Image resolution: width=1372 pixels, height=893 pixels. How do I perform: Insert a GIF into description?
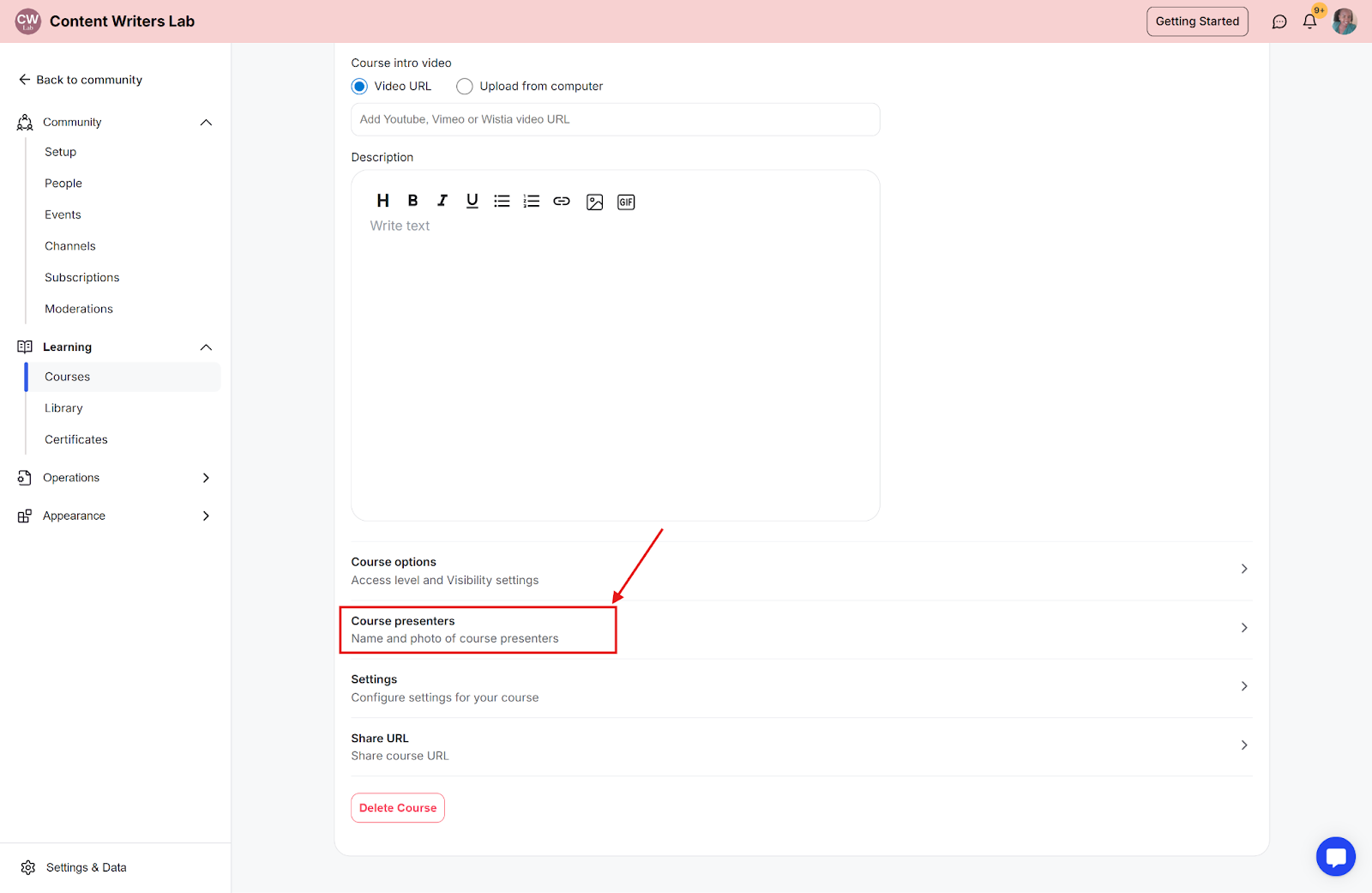pos(626,202)
